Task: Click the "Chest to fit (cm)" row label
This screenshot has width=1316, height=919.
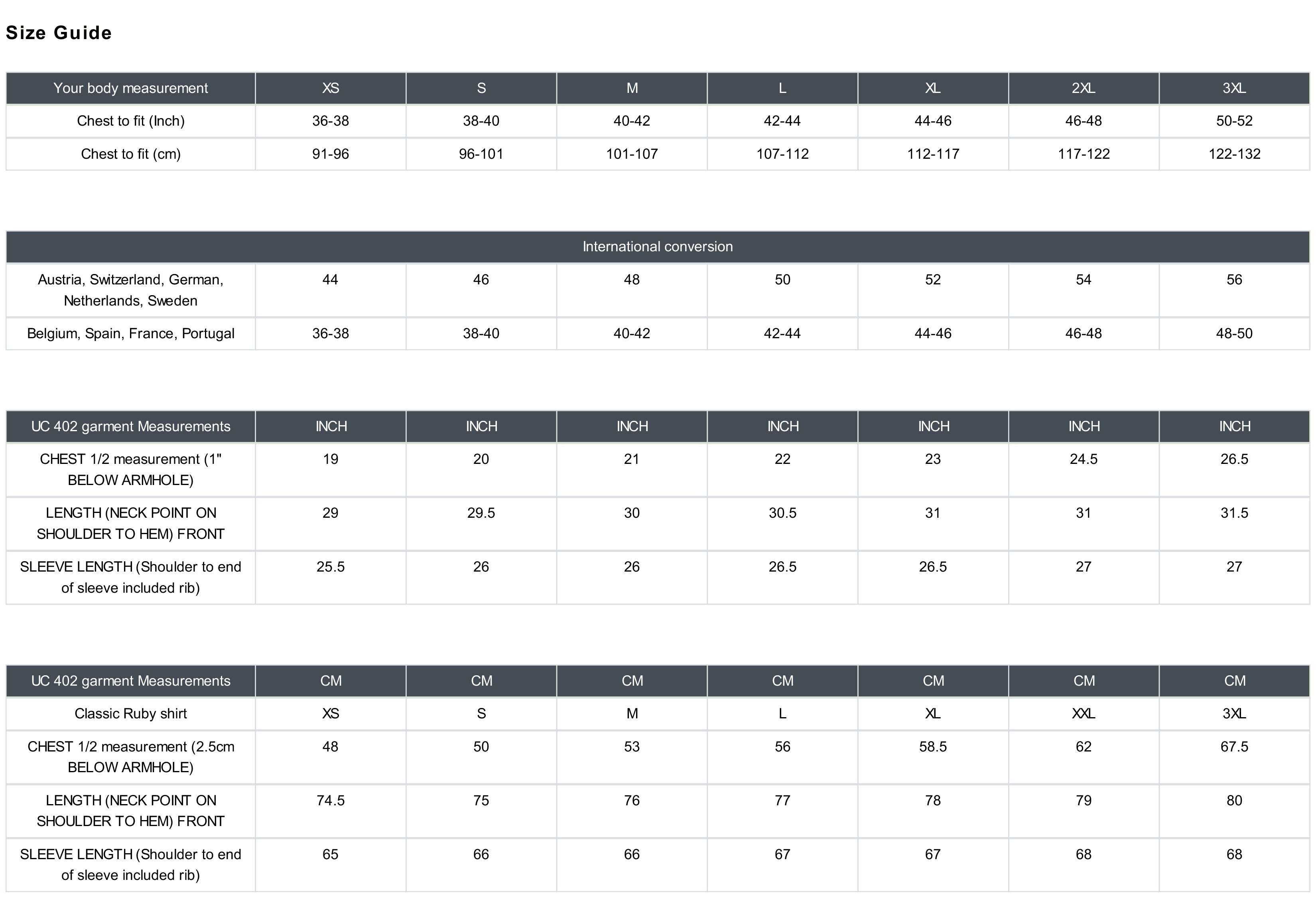Action: coord(131,154)
